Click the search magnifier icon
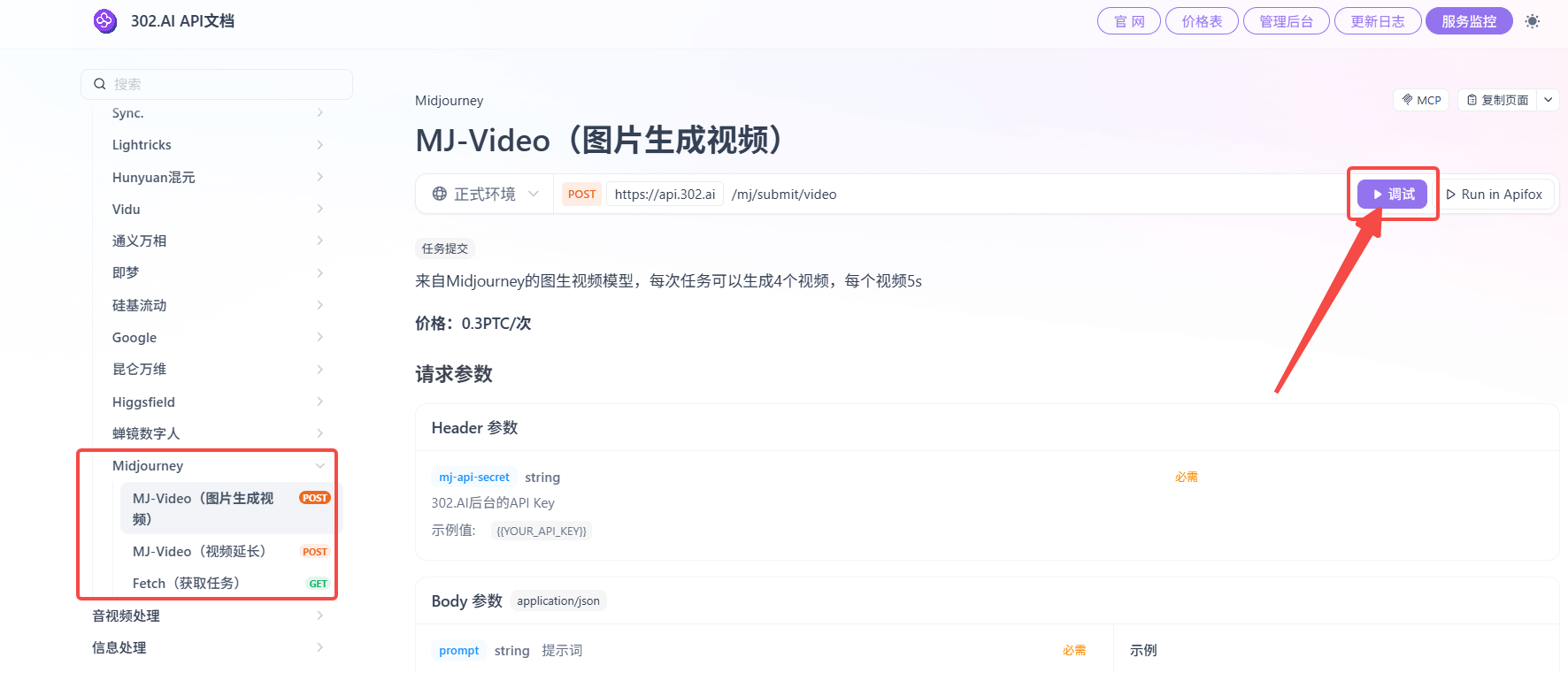The height and width of the screenshot is (673, 1568). 100,84
